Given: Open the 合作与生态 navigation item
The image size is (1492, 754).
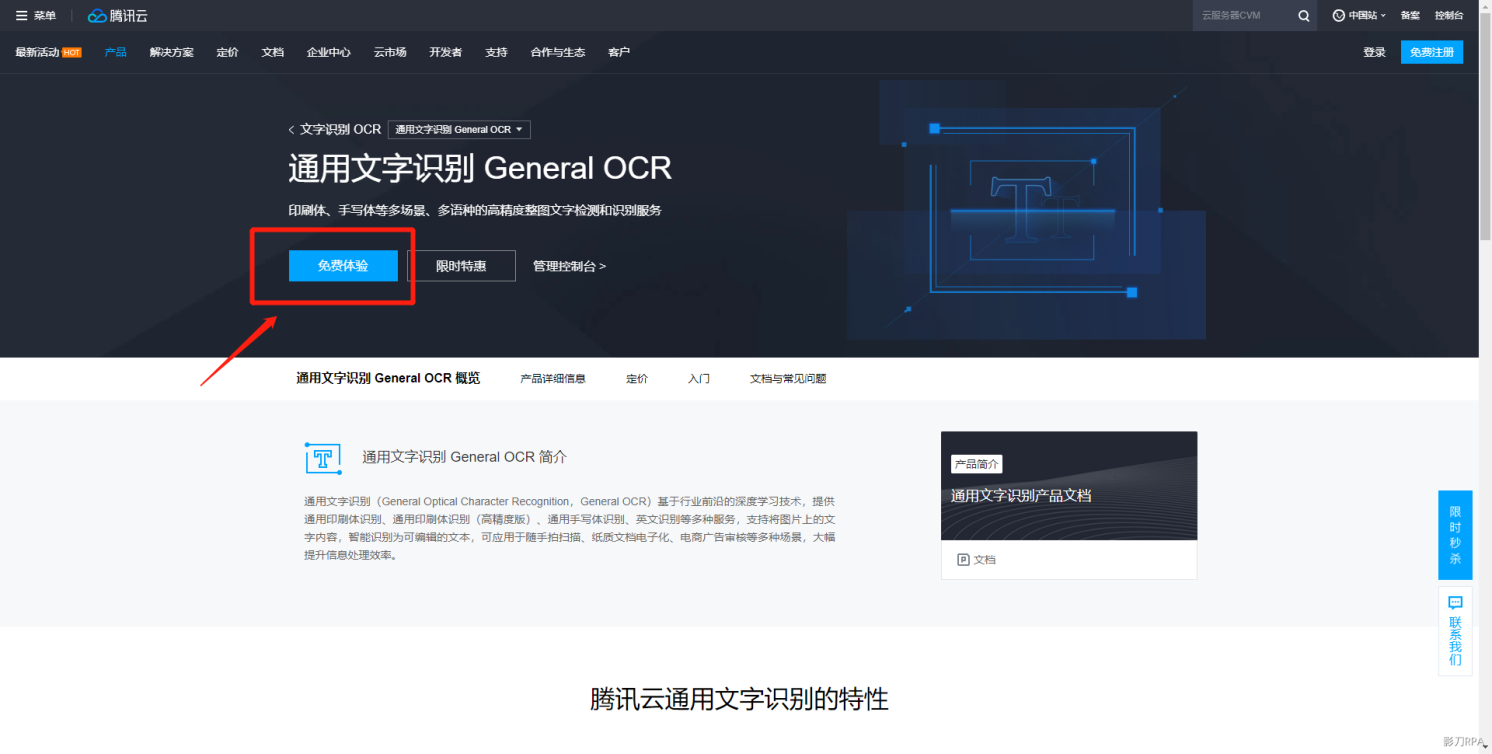Looking at the screenshot, I should pyautogui.click(x=558, y=52).
